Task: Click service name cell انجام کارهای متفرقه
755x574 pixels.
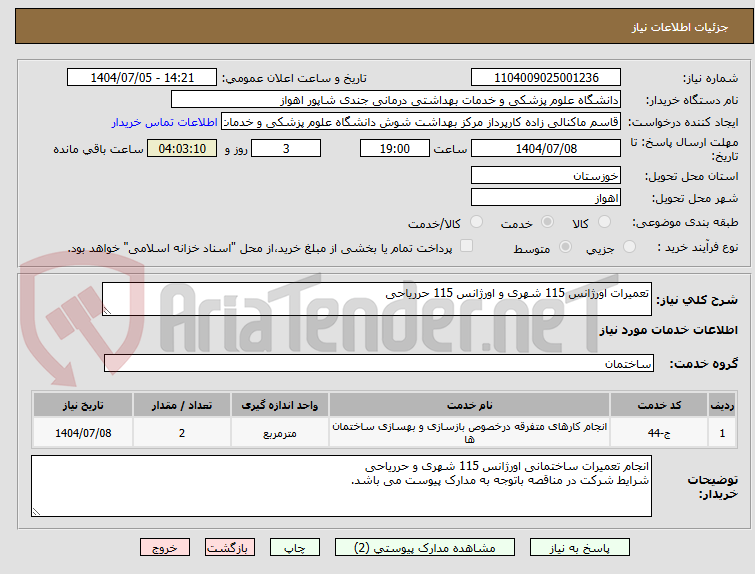Action: pyautogui.click(x=469, y=433)
